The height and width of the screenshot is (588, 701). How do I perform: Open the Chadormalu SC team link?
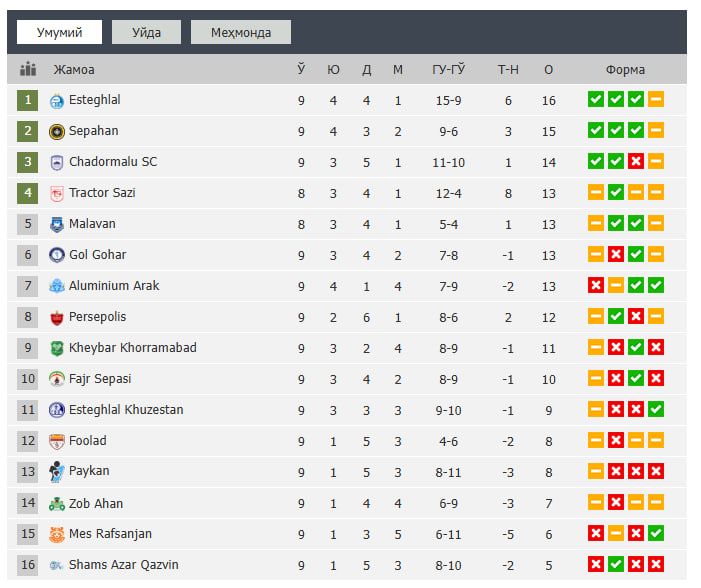pyautogui.click(x=113, y=162)
